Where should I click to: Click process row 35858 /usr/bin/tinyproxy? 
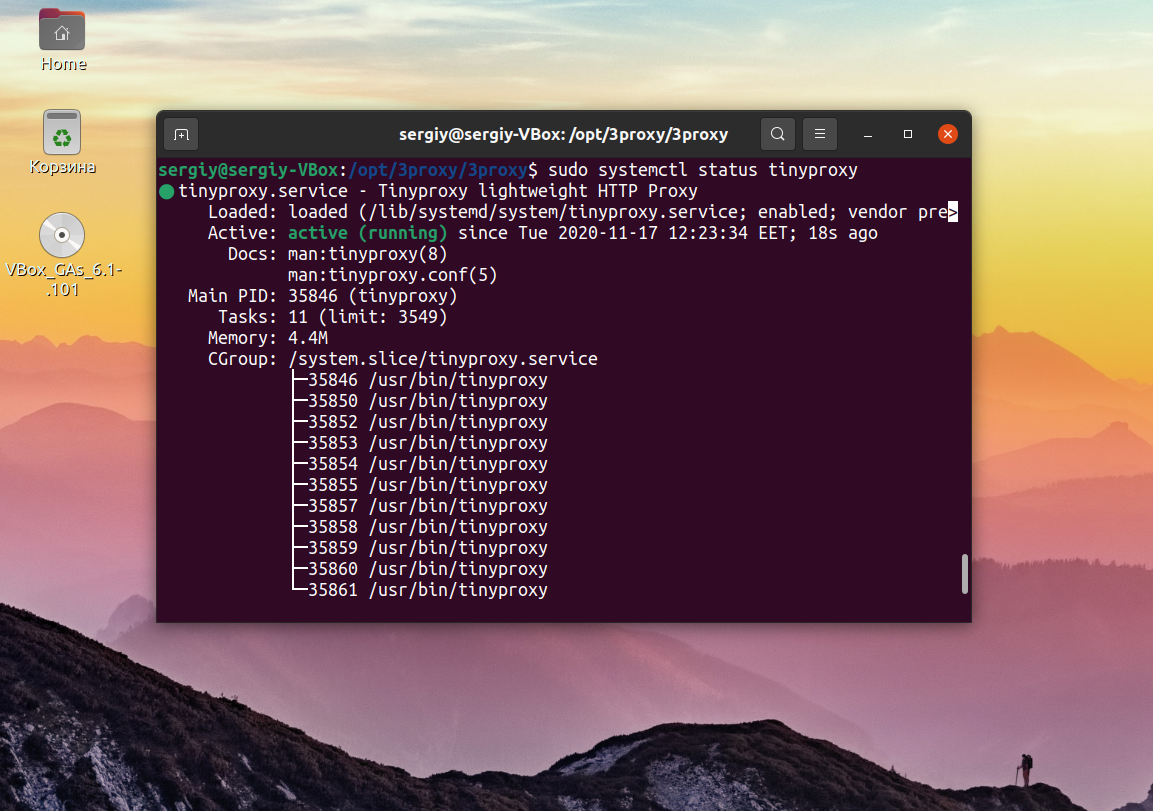coord(428,526)
